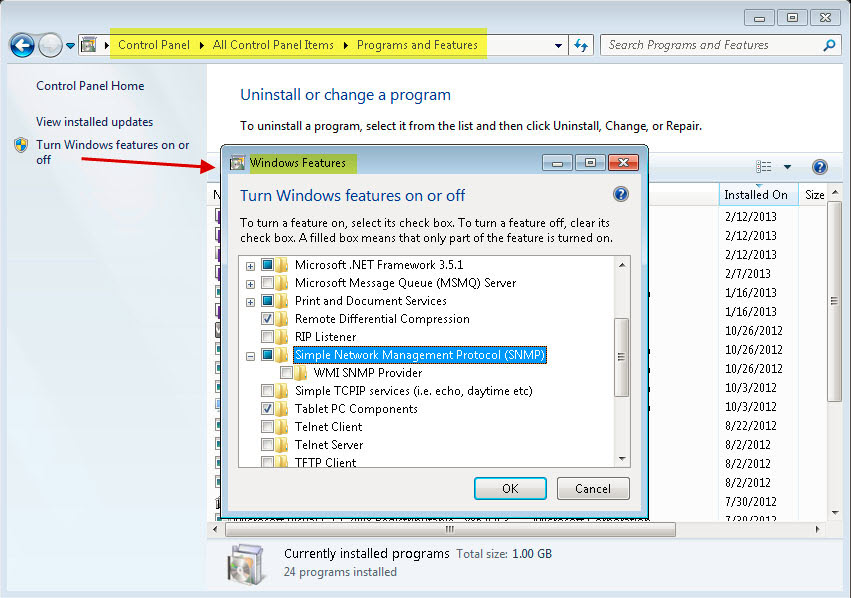Screen dimensions: 851x598
Task: Enable the RIP Listener checkbox
Action: tap(268, 336)
